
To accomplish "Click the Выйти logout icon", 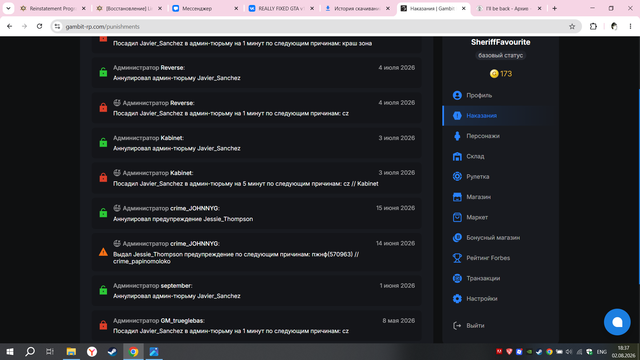I will pyautogui.click(x=457, y=326).
